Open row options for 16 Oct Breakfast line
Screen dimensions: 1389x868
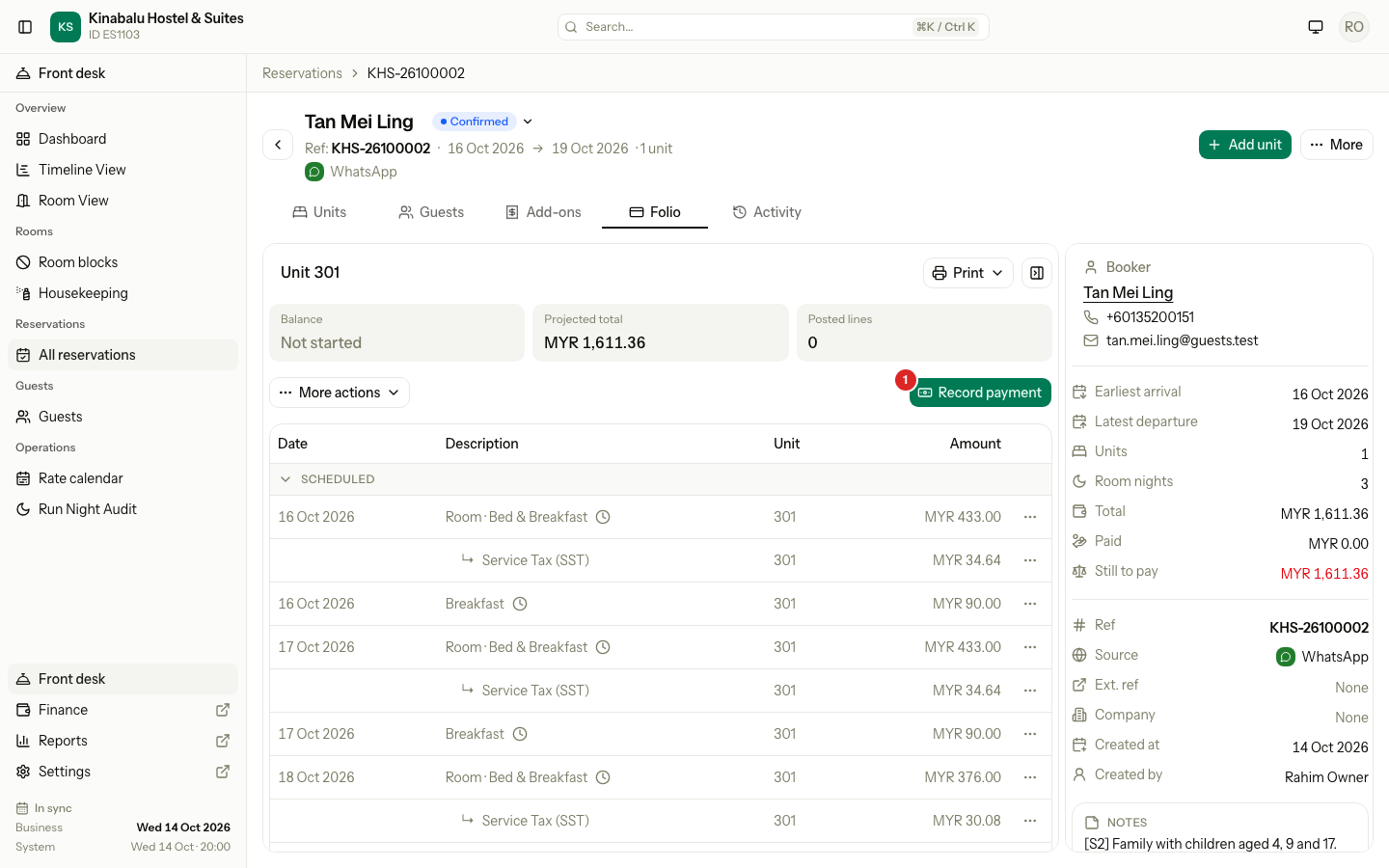point(1030,604)
